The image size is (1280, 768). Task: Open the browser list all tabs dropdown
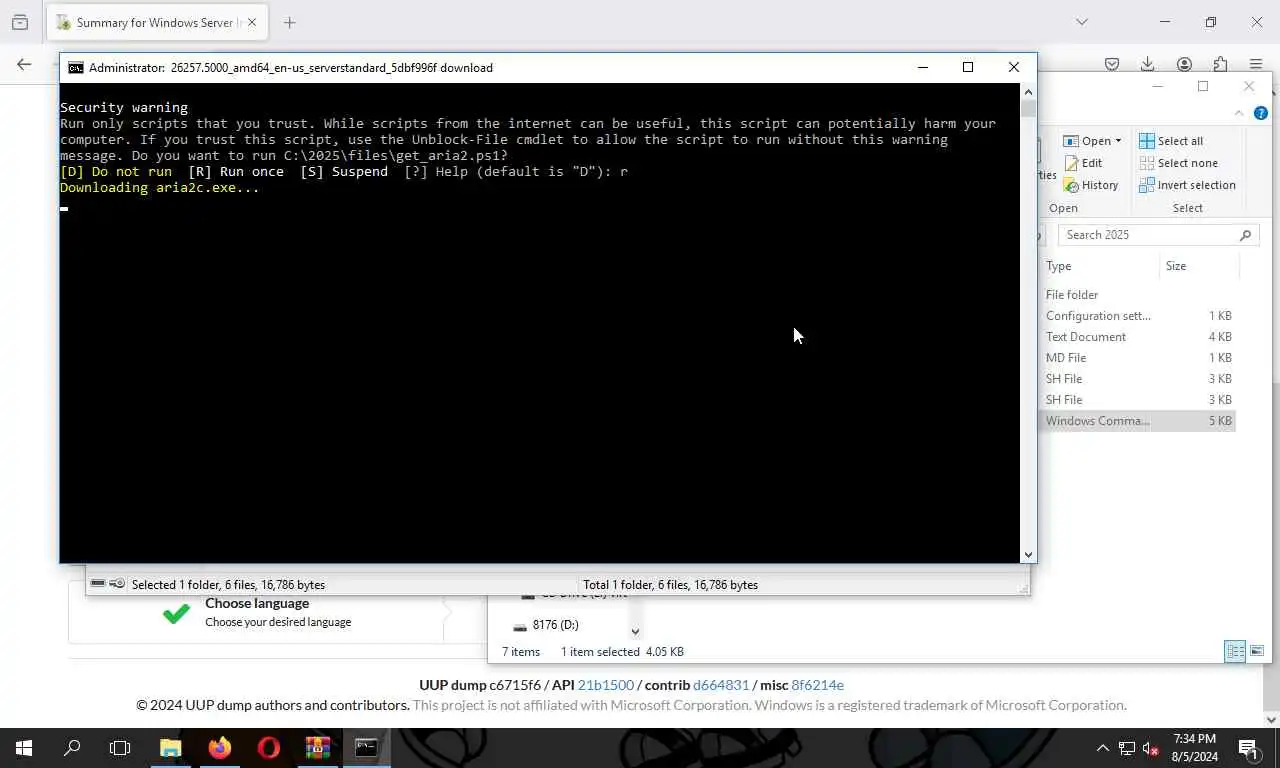tap(1081, 22)
